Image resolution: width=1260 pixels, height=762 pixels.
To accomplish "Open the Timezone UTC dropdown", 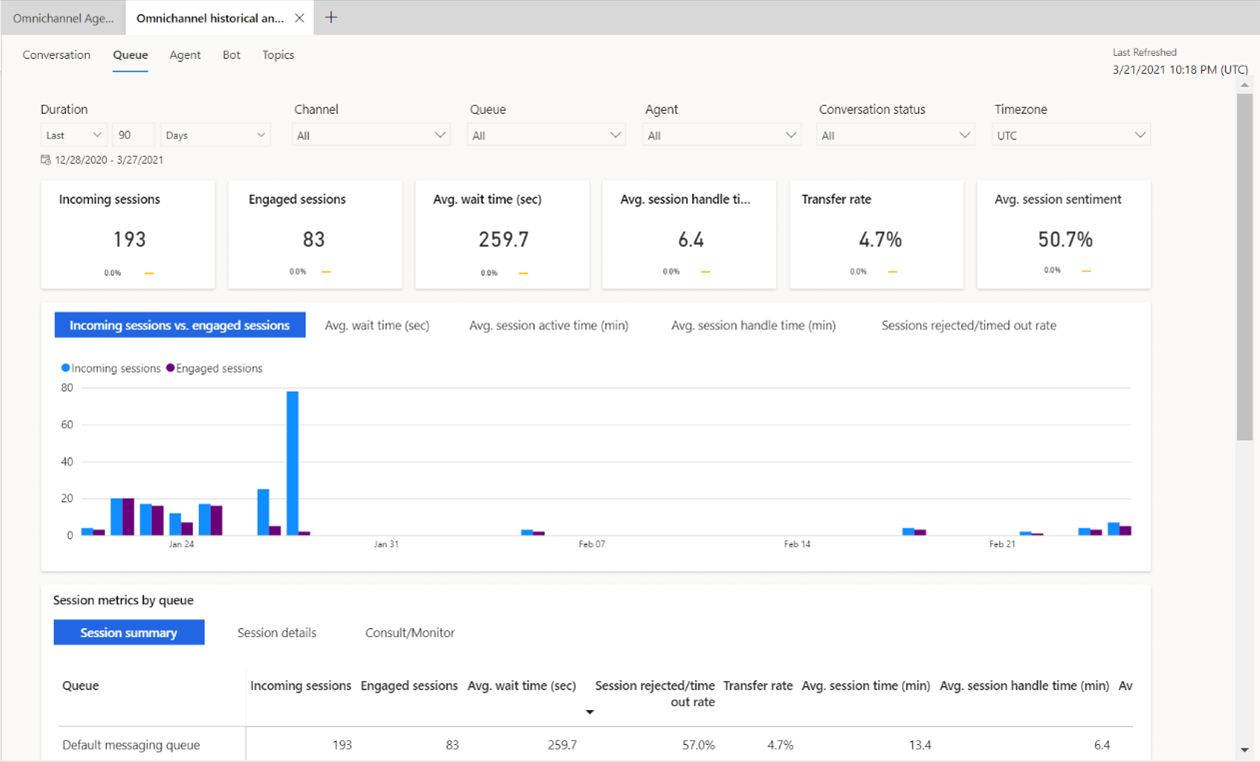I will (1072, 135).
